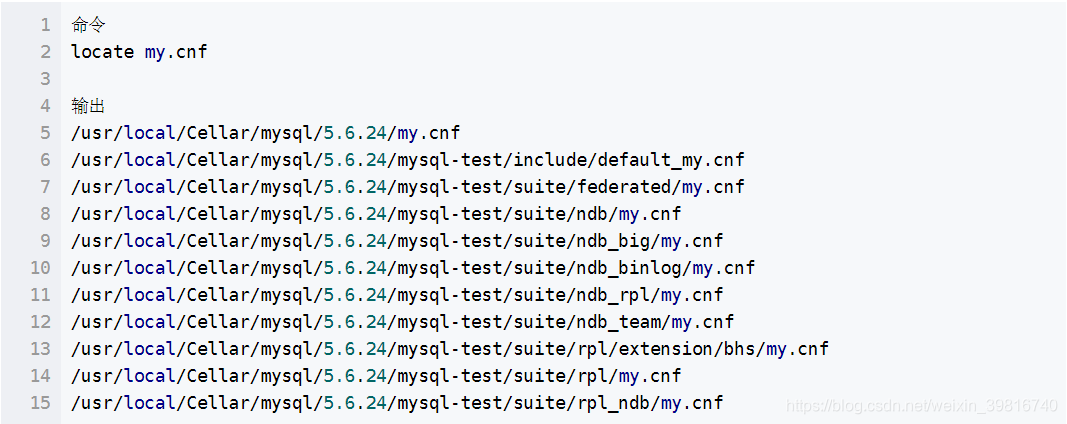Select the '输出' heading on line 4

click(x=88, y=105)
